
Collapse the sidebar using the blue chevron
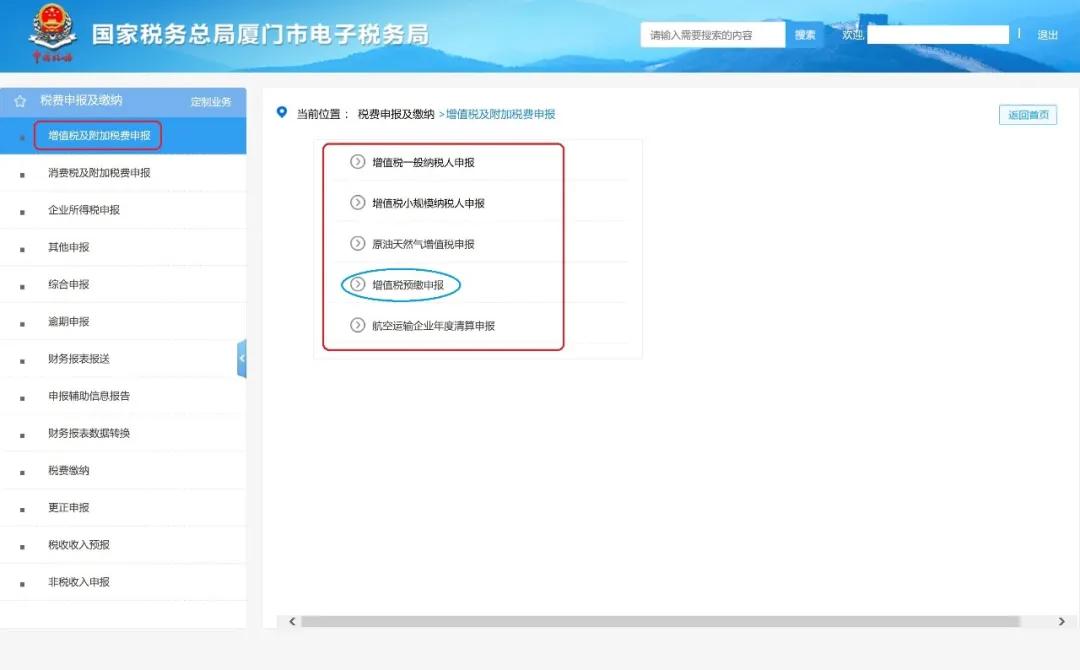point(243,358)
